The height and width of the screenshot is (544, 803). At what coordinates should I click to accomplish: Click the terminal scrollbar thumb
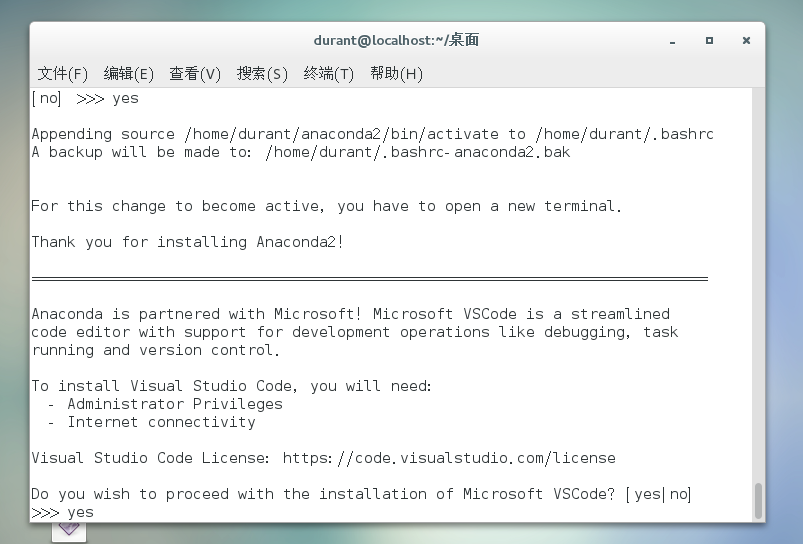(x=758, y=500)
